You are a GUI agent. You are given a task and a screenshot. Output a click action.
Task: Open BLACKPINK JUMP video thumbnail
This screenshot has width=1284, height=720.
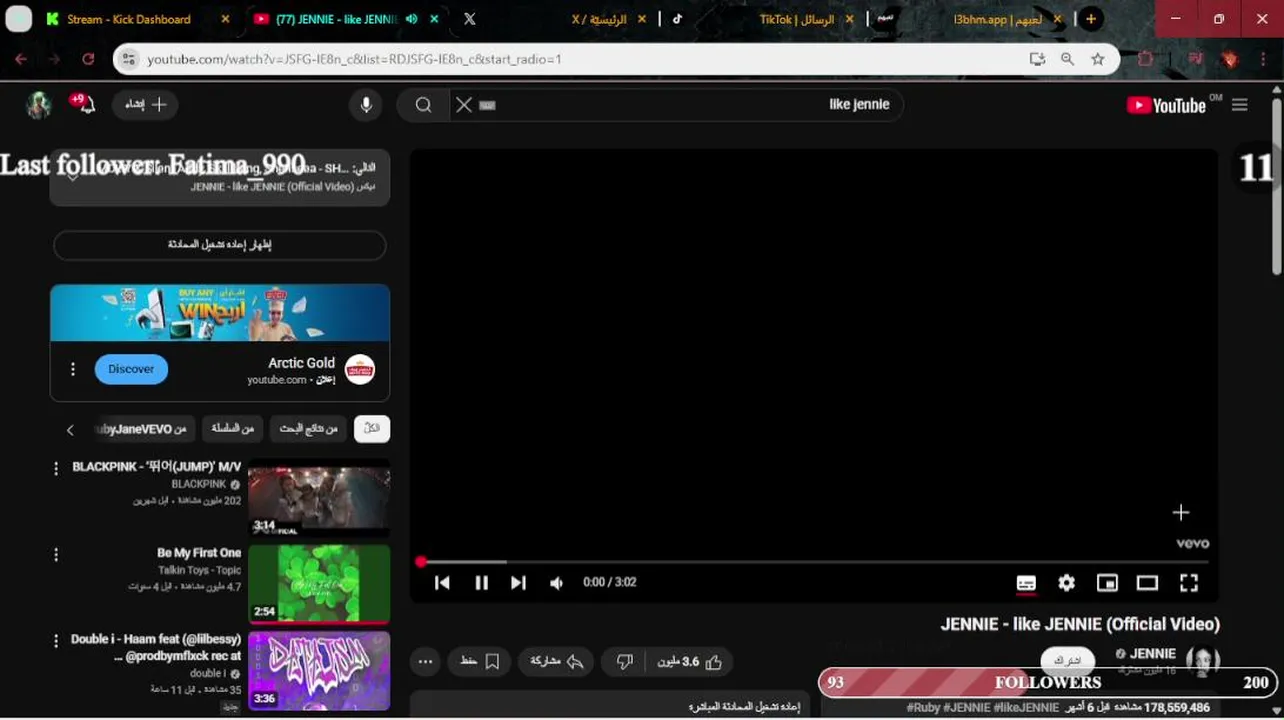click(319, 497)
